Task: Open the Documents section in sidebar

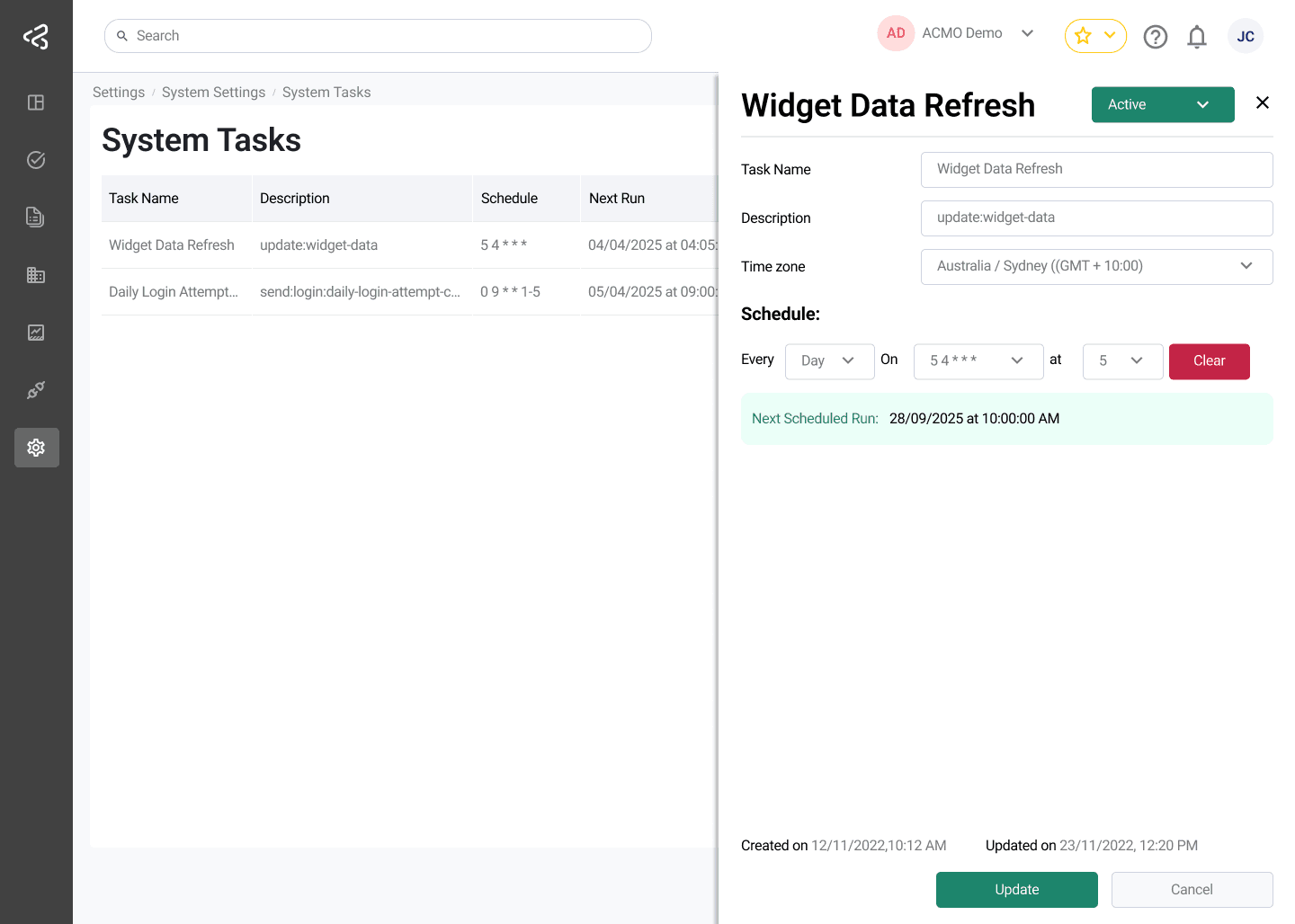Action: tap(36, 217)
